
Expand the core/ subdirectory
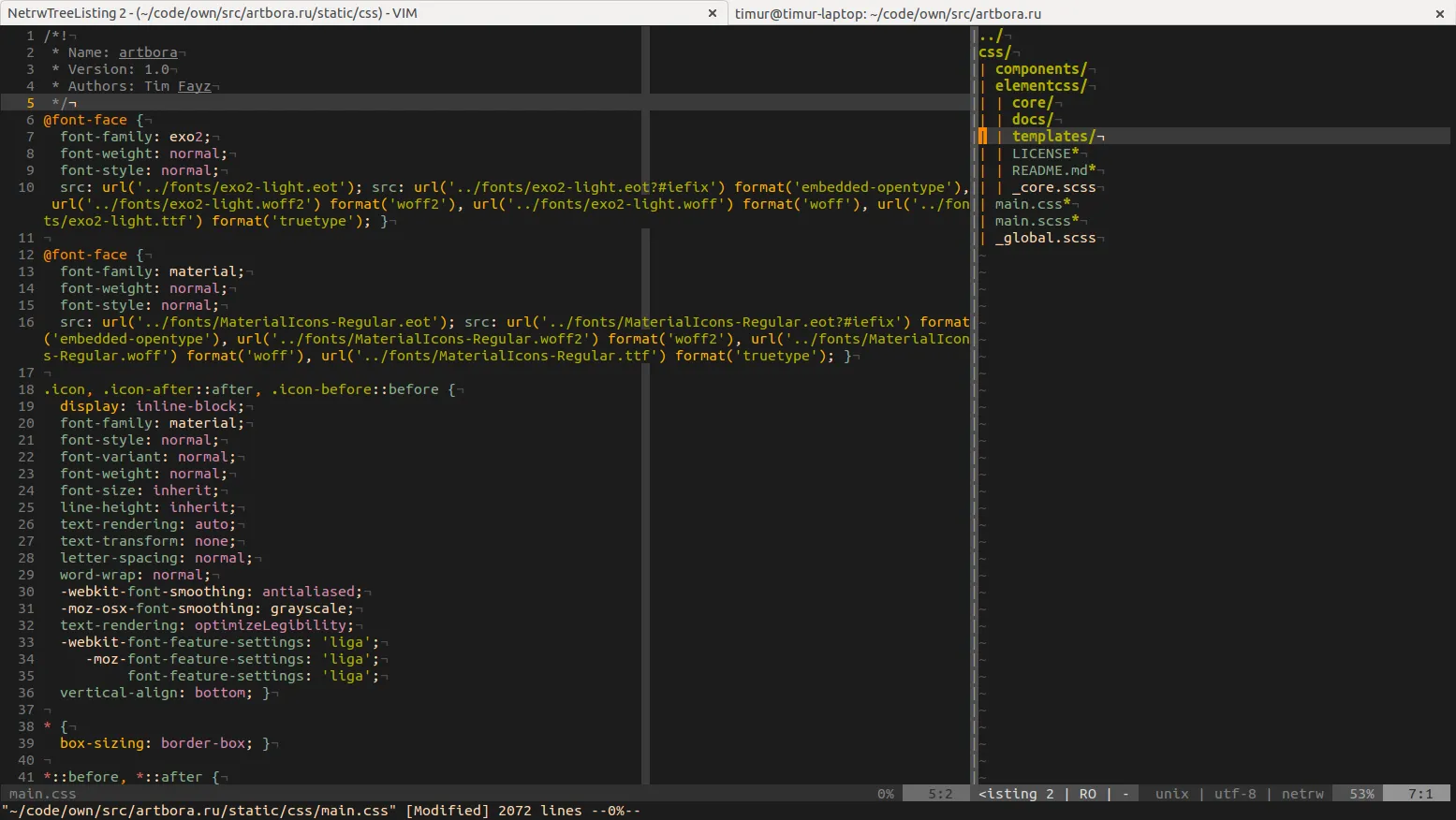pos(1032,103)
